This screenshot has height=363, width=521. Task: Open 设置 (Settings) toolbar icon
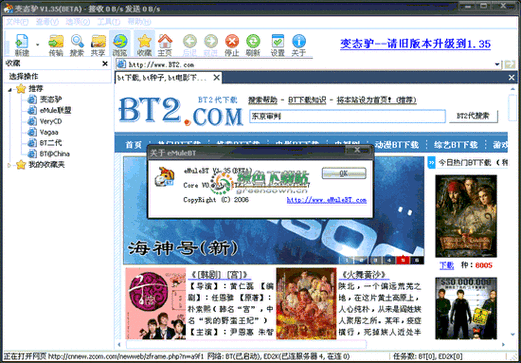tap(278, 45)
